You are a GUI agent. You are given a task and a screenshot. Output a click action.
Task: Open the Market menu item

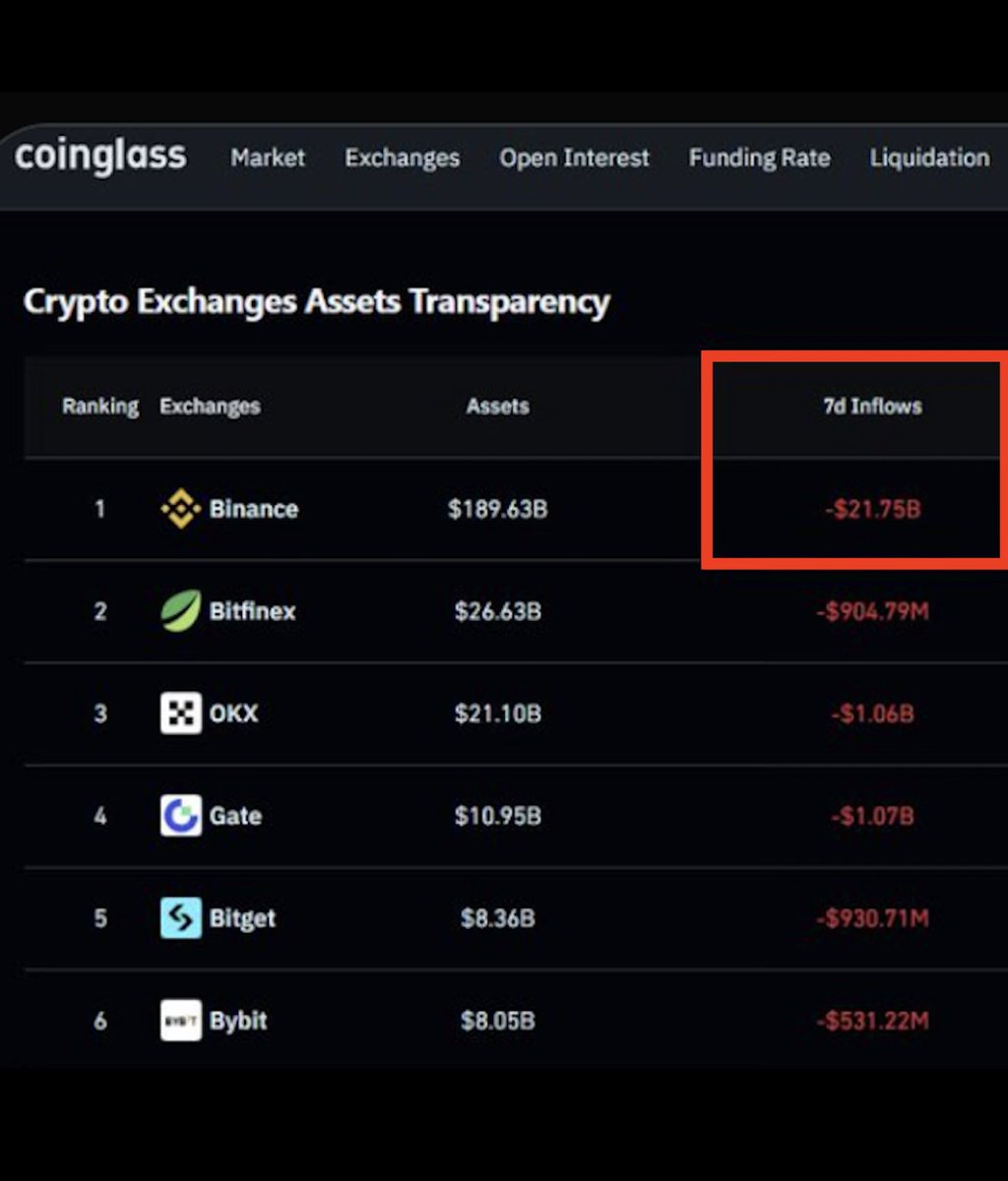coord(268,157)
